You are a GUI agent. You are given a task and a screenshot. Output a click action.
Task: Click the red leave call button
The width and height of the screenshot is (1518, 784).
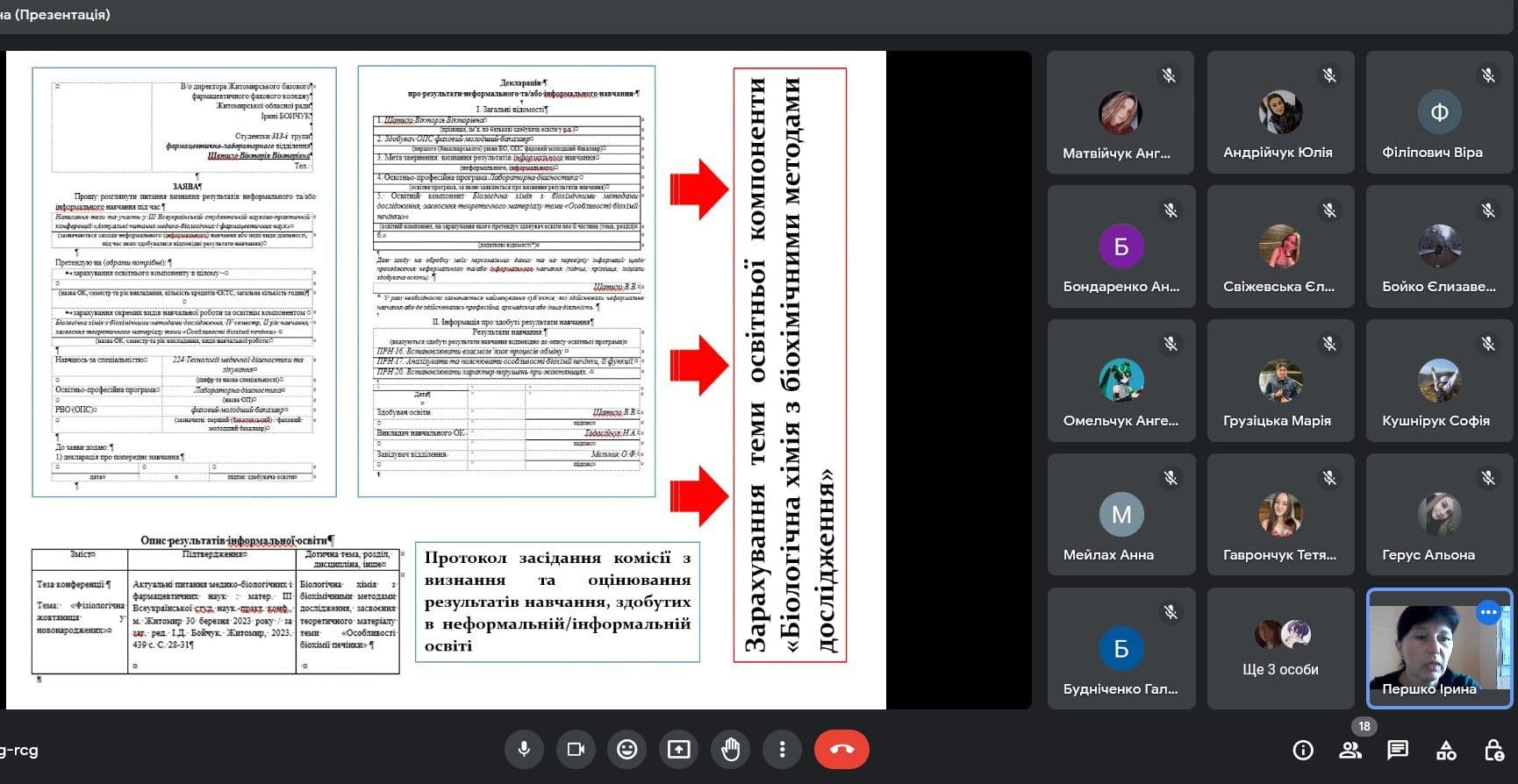click(x=841, y=749)
